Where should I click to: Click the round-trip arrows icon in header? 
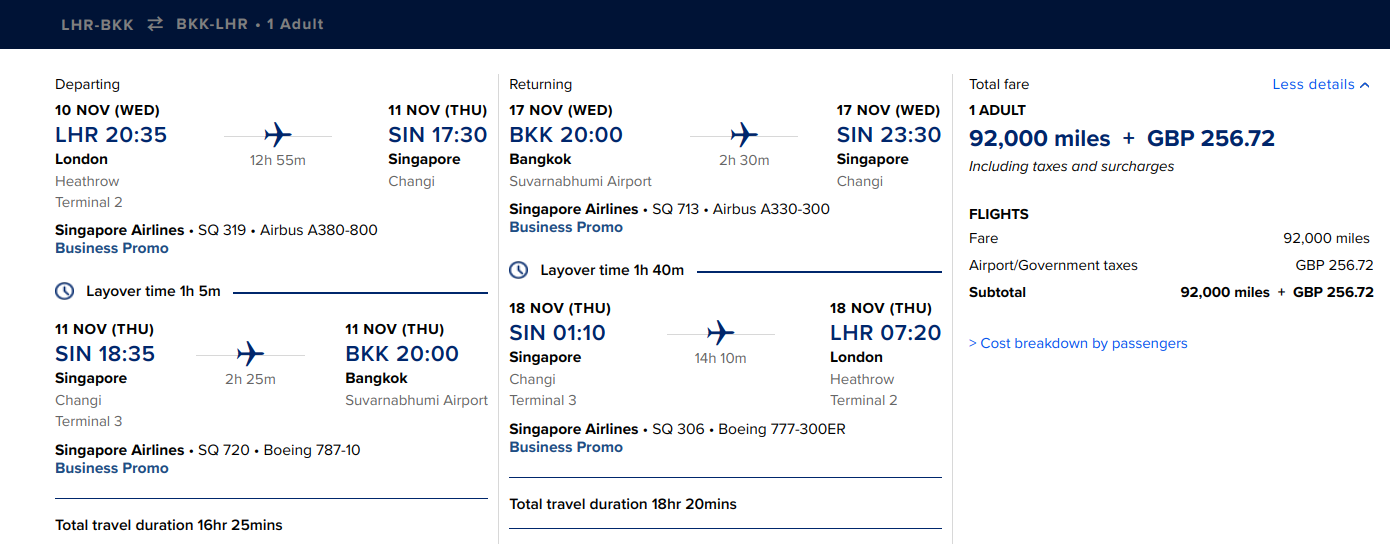point(155,24)
